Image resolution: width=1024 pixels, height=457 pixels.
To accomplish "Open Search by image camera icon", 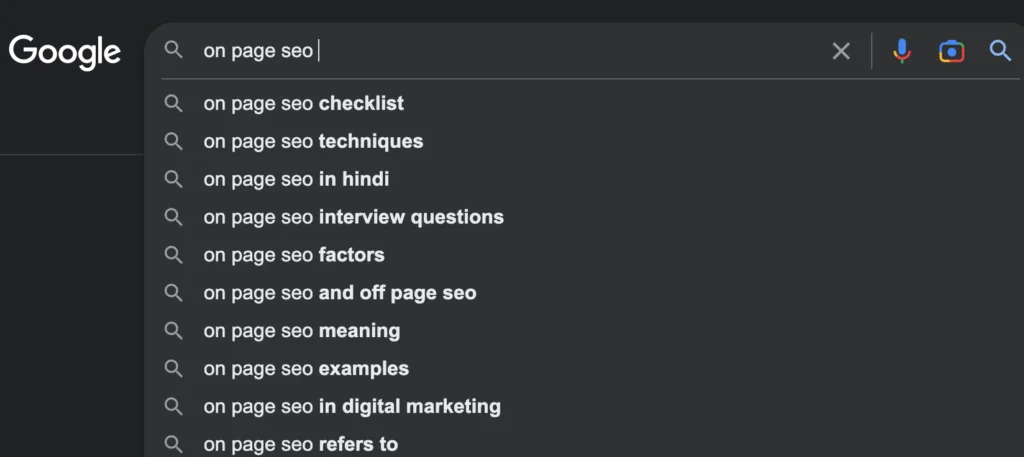I will coord(951,51).
